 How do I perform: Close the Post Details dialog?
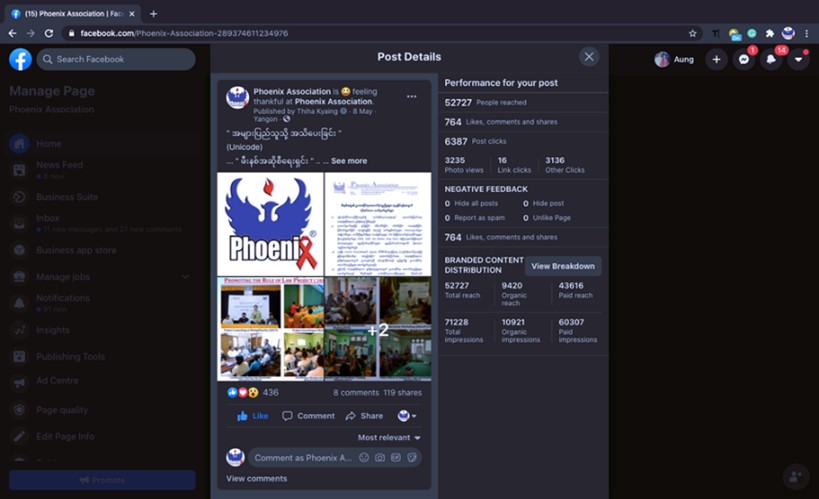coord(589,56)
